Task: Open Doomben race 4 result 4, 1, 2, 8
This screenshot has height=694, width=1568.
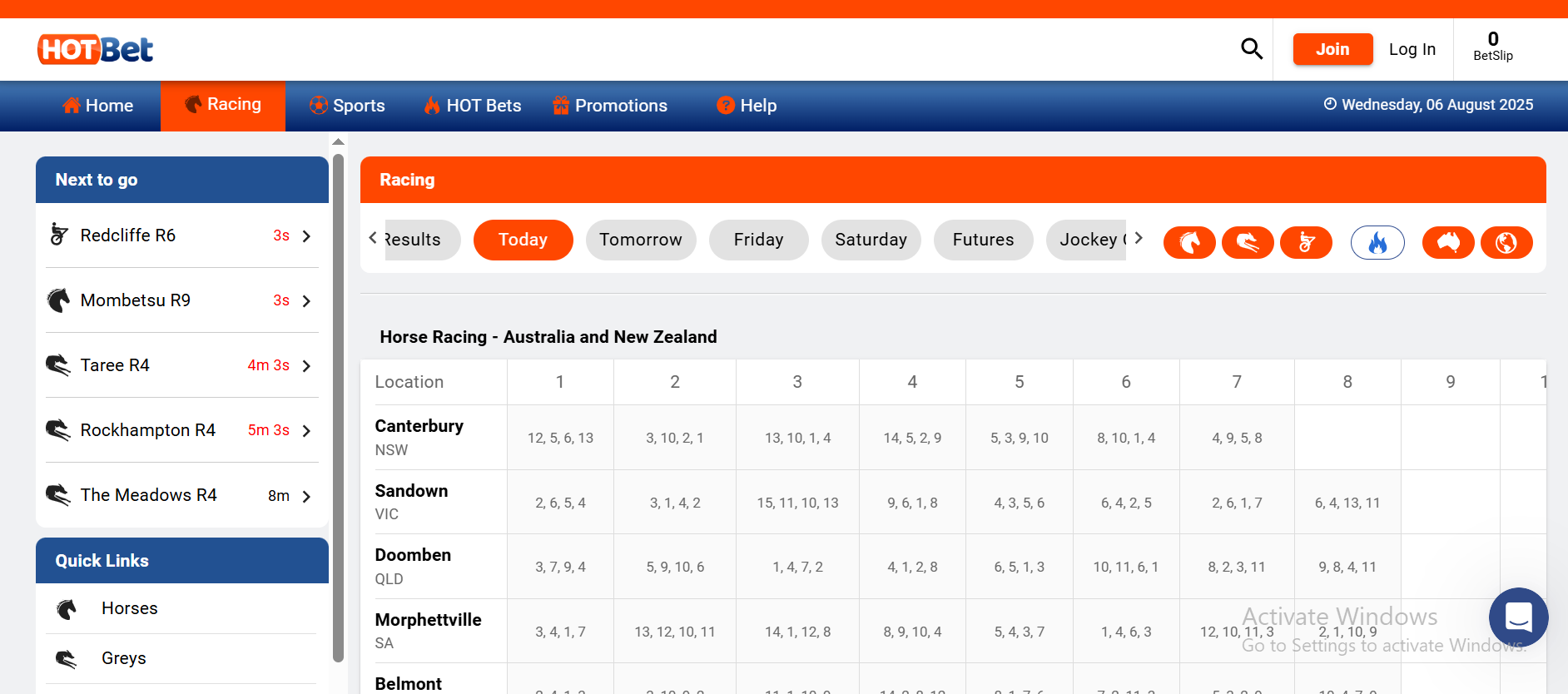Action: [x=912, y=567]
